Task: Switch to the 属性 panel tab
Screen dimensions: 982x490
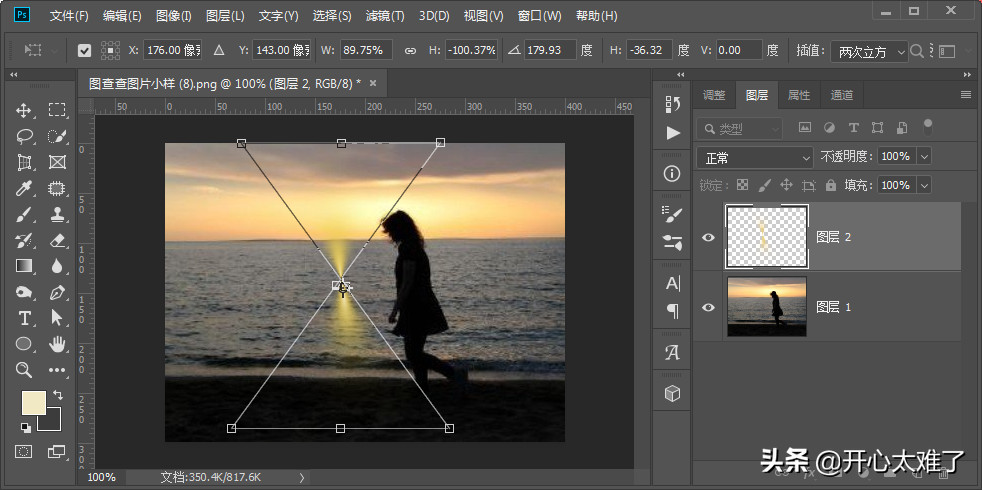Action: (x=799, y=95)
